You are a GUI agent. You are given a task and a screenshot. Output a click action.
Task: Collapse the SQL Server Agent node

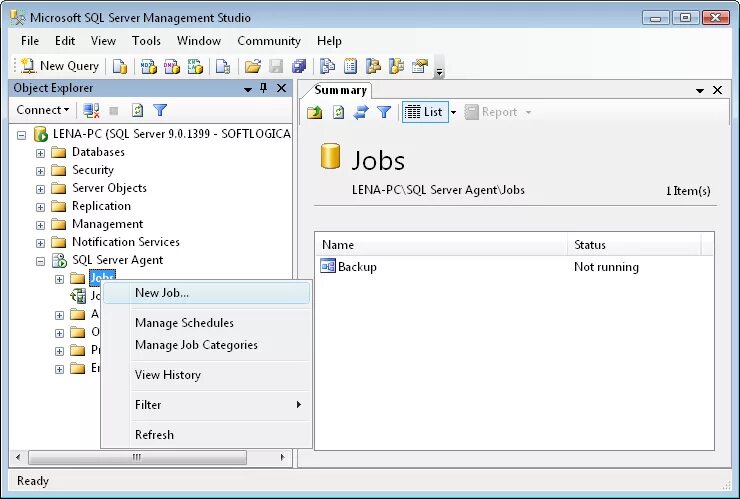coord(41,261)
